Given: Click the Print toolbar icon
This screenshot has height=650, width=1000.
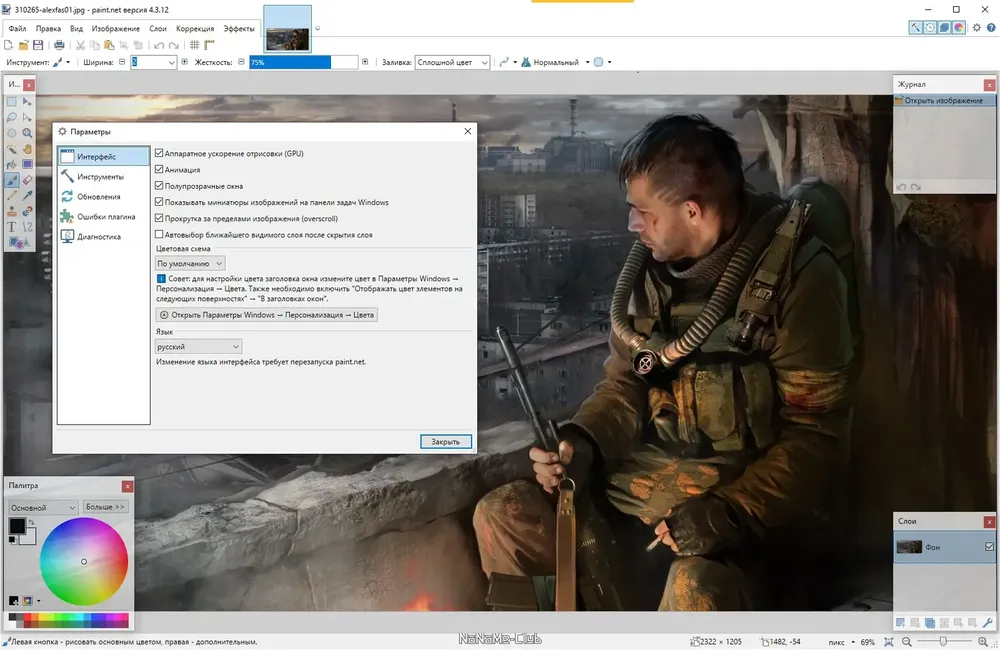Looking at the screenshot, I should [59, 45].
